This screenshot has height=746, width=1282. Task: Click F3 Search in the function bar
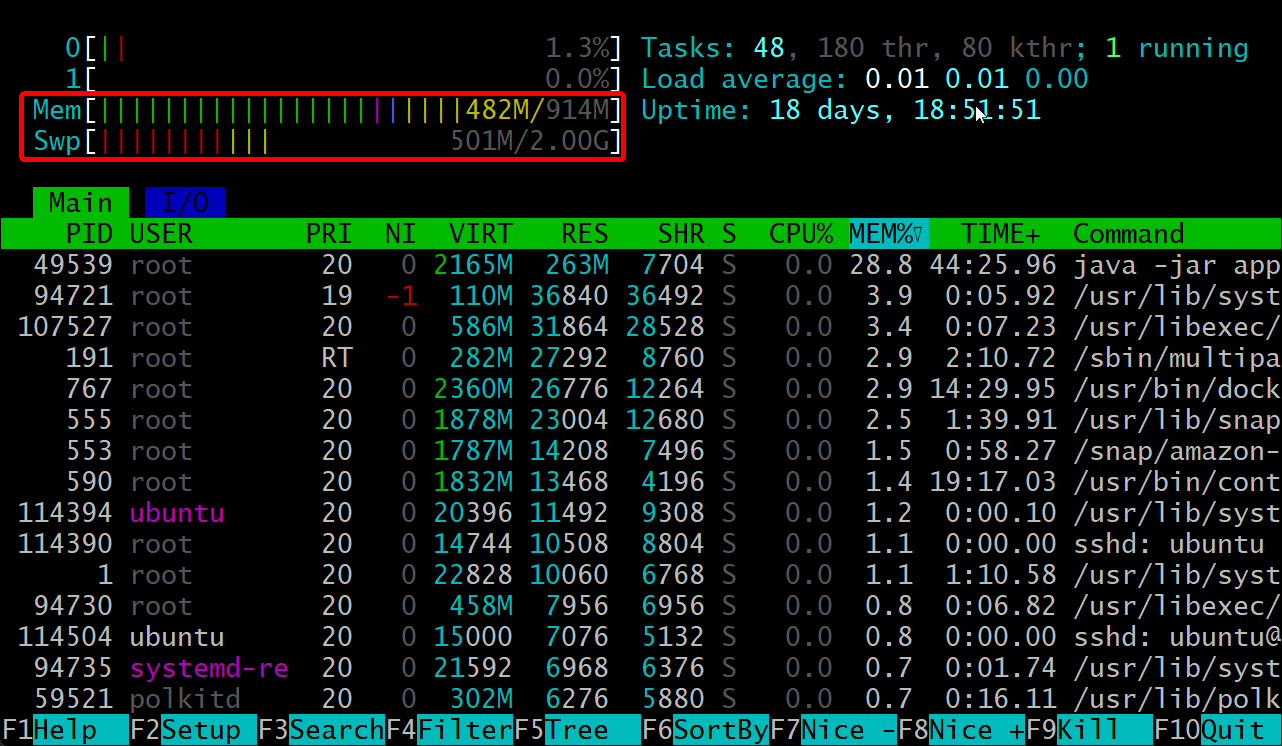[320, 730]
